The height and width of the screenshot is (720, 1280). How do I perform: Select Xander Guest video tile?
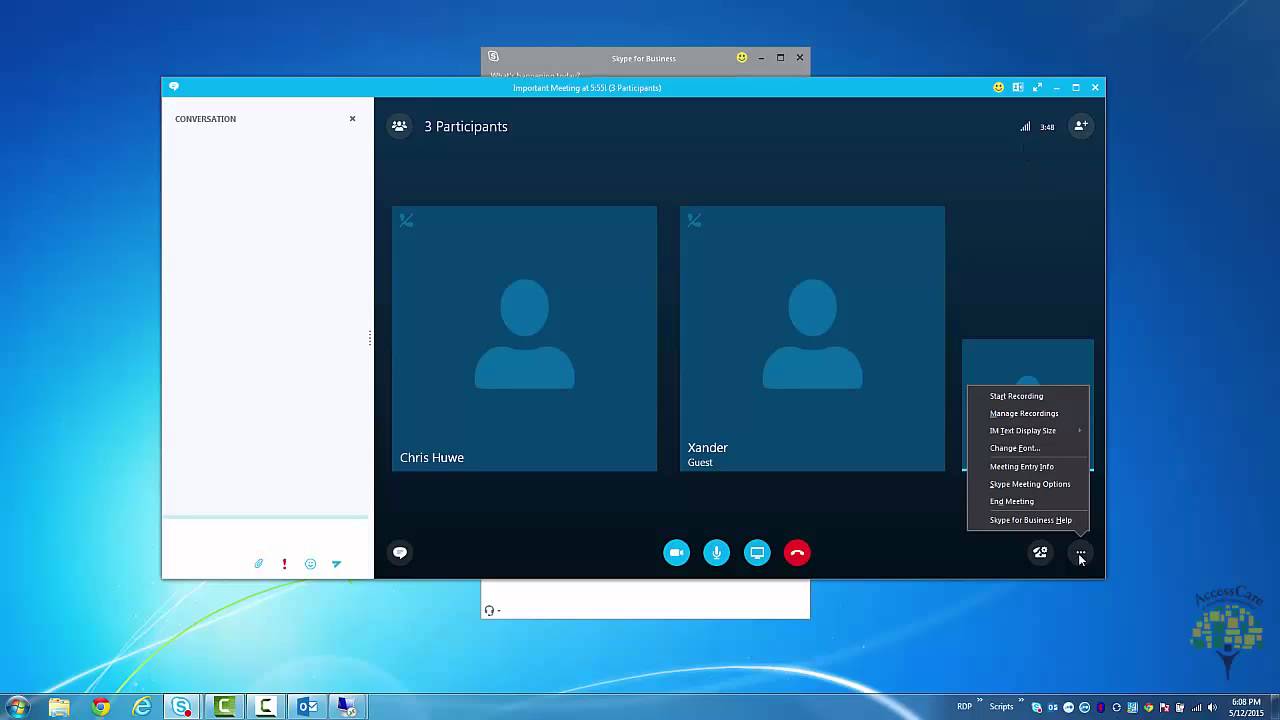point(812,338)
